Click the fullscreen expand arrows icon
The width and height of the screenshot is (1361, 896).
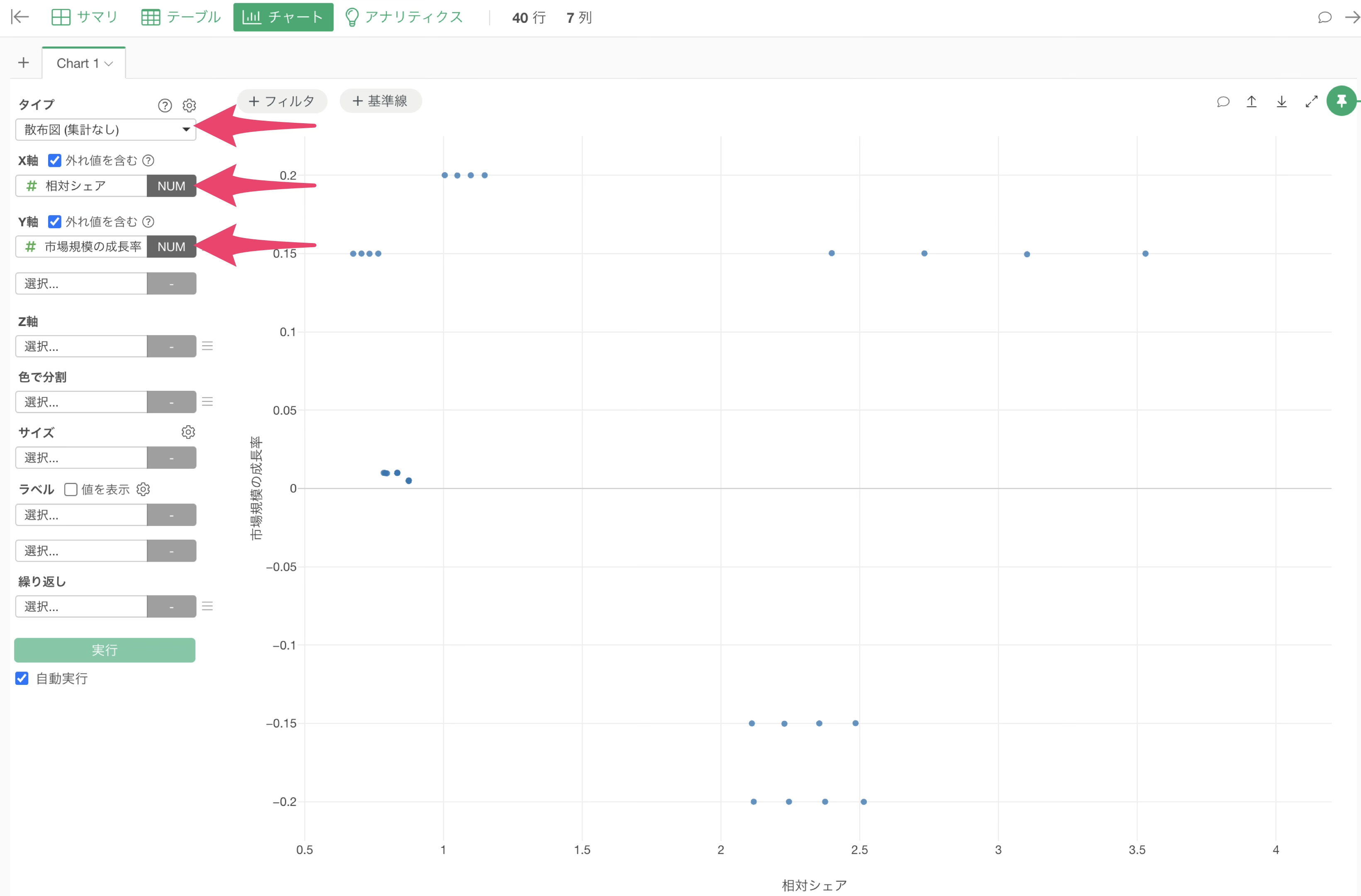(1311, 102)
